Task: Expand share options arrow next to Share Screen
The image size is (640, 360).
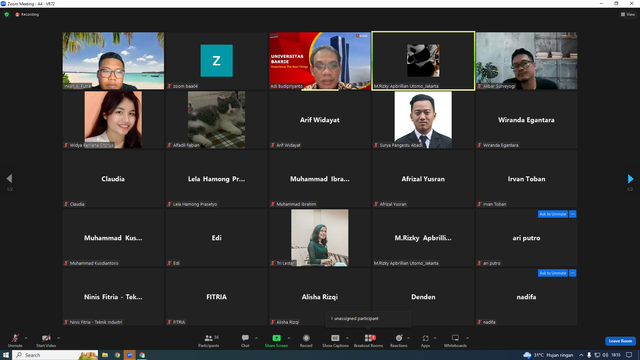Action: tap(289, 338)
